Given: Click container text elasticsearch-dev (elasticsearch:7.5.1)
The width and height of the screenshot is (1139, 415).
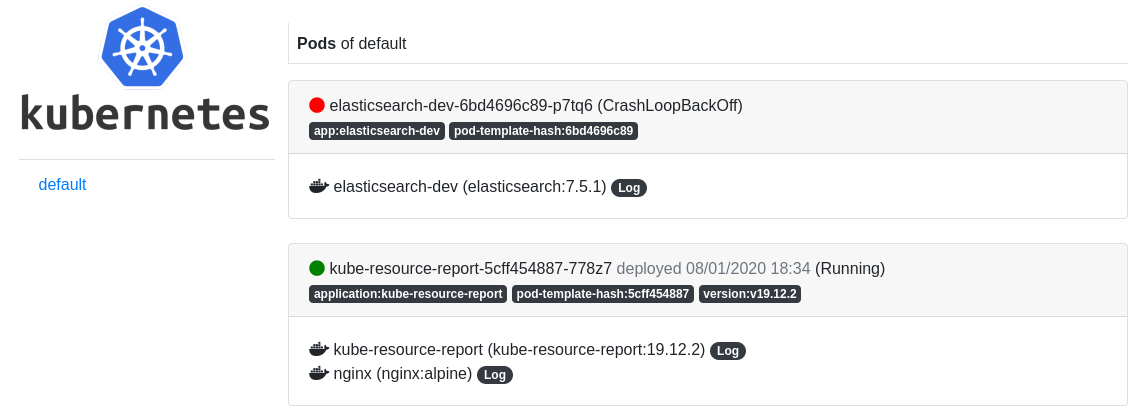Looking at the screenshot, I should coord(470,187).
